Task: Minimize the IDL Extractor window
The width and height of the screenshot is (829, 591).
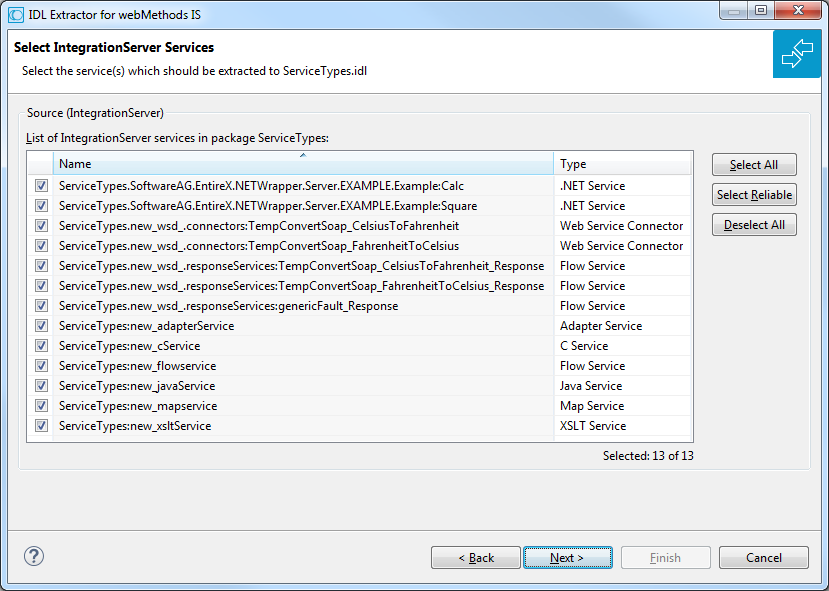Action: coord(733,11)
